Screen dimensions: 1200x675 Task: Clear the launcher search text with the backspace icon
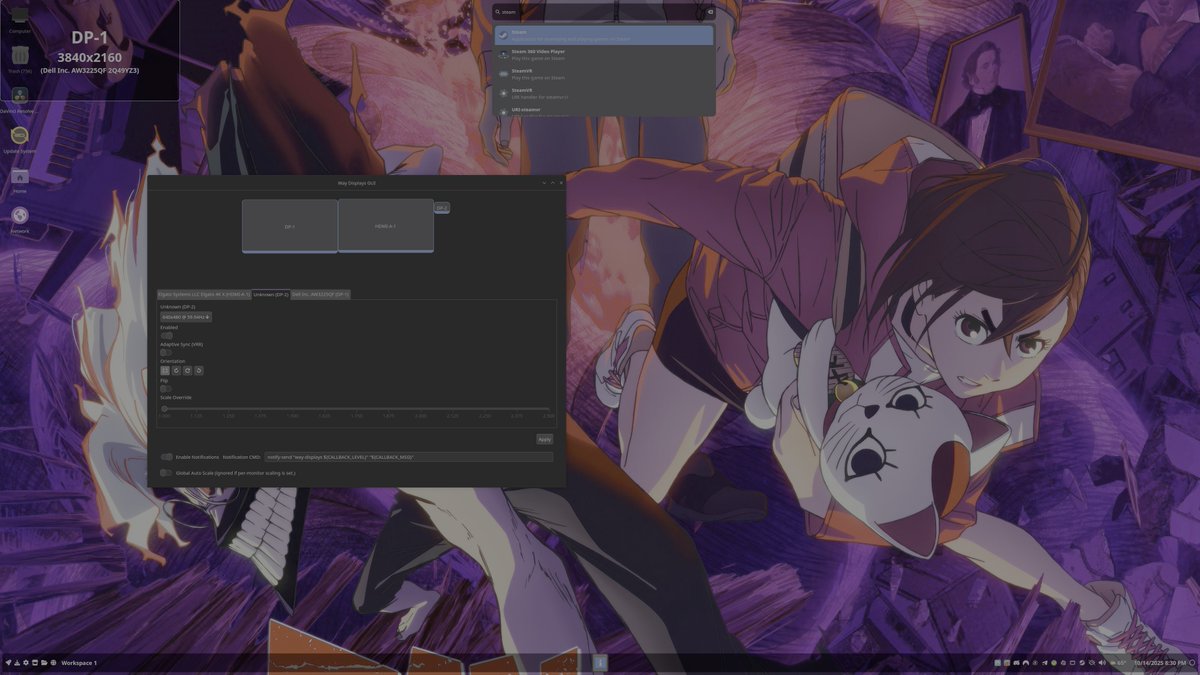[710, 12]
